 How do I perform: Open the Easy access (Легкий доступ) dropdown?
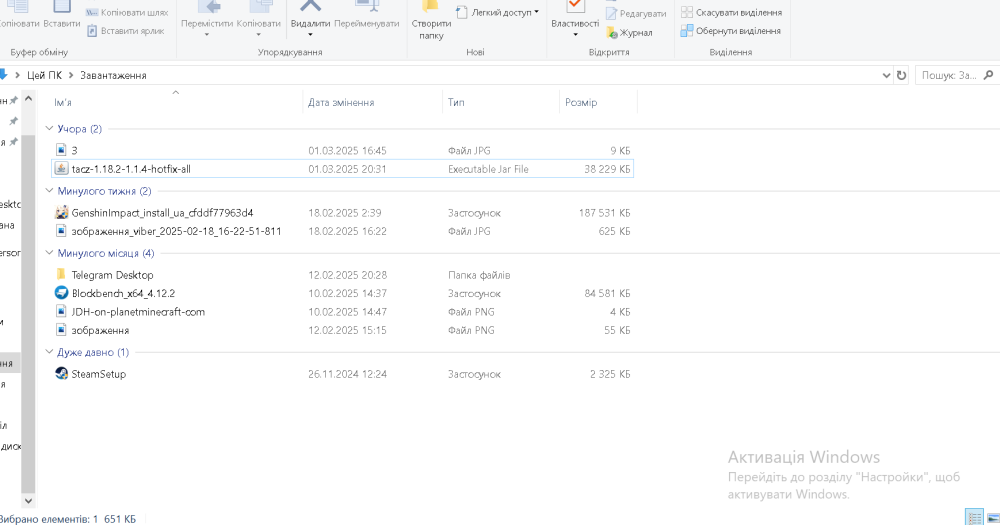pyautogui.click(x=497, y=12)
